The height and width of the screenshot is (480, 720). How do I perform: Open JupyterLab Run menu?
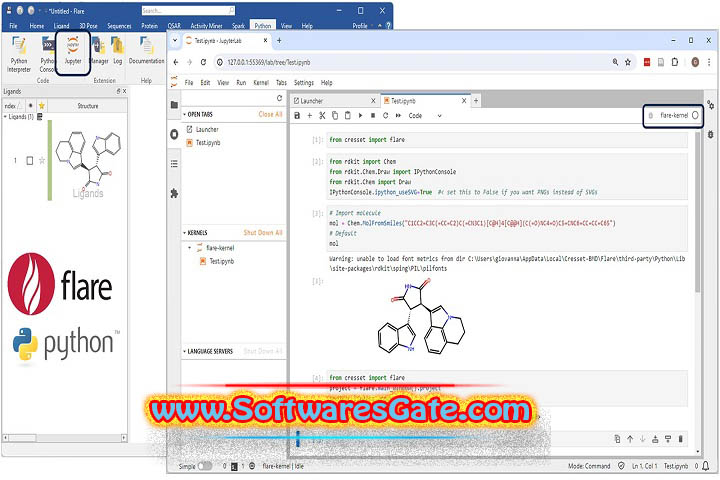click(x=241, y=83)
